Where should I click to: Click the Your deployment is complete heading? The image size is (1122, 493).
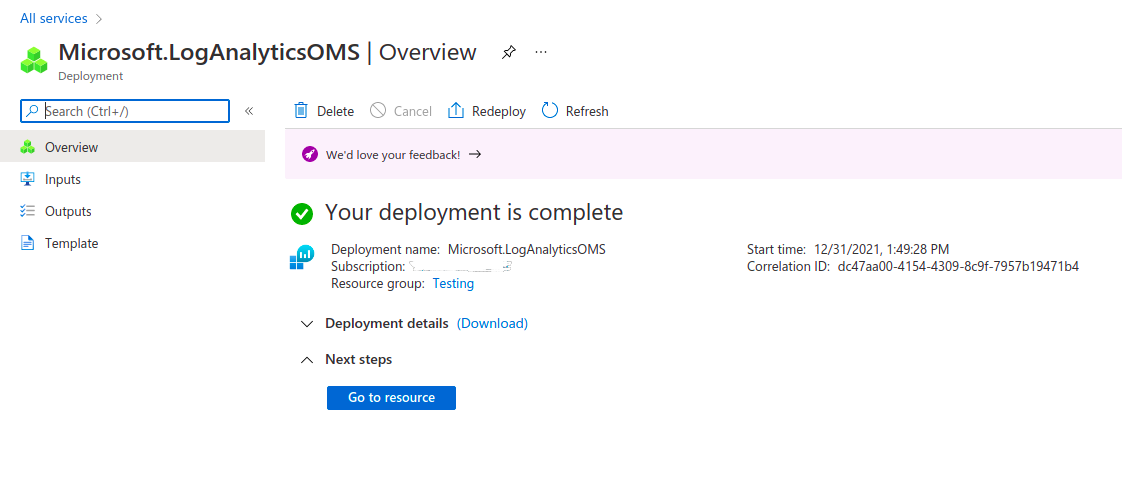point(474,213)
